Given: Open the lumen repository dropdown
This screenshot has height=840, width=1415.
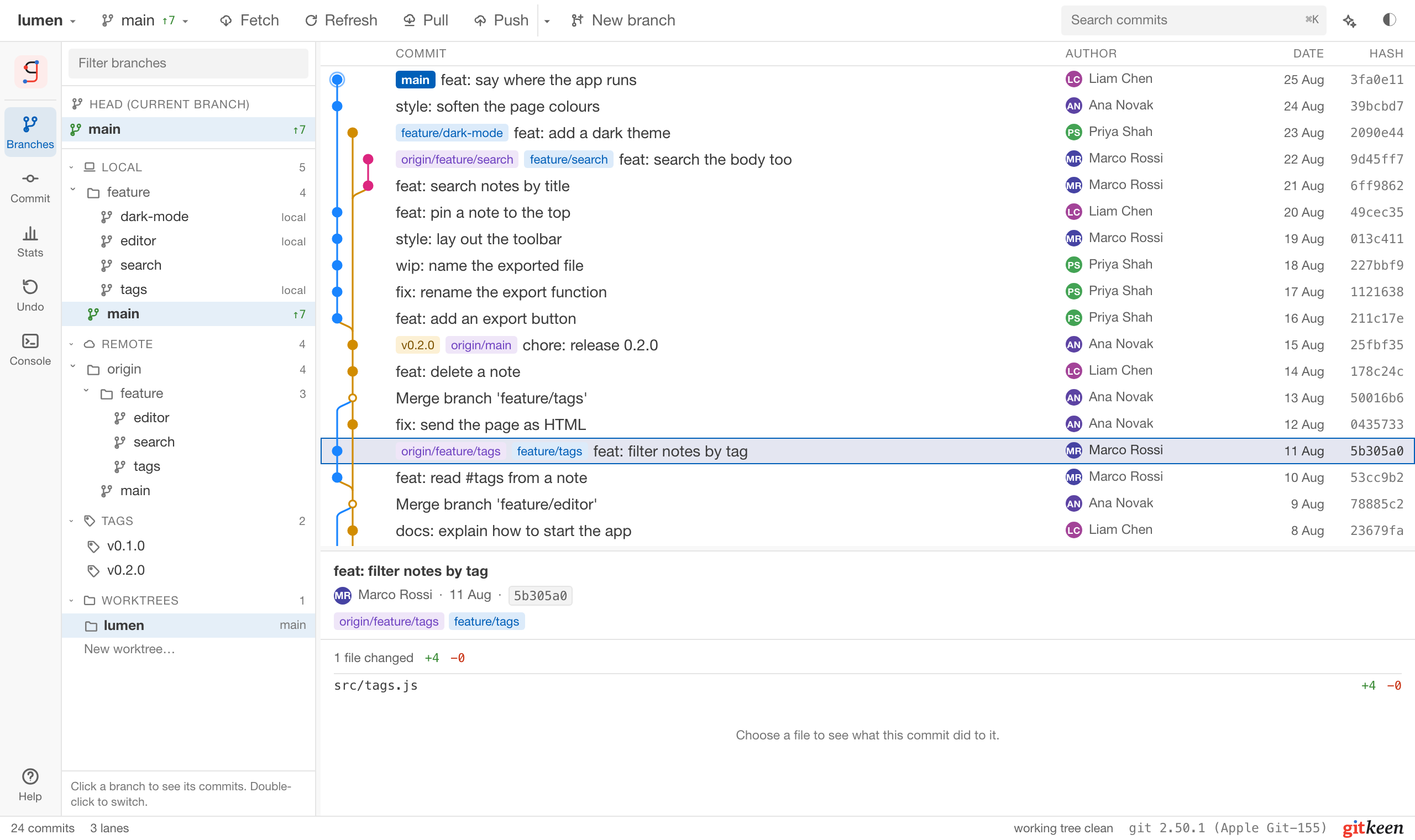Looking at the screenshot, I should [46, 20].
